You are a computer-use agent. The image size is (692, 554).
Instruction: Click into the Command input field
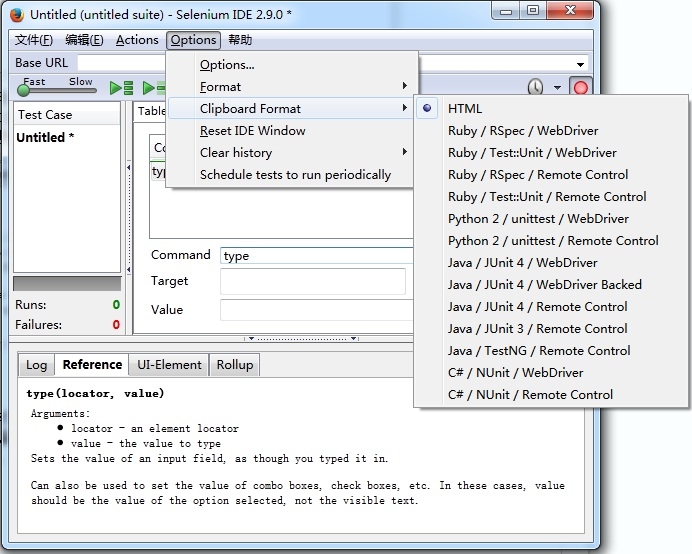[317, 256]
